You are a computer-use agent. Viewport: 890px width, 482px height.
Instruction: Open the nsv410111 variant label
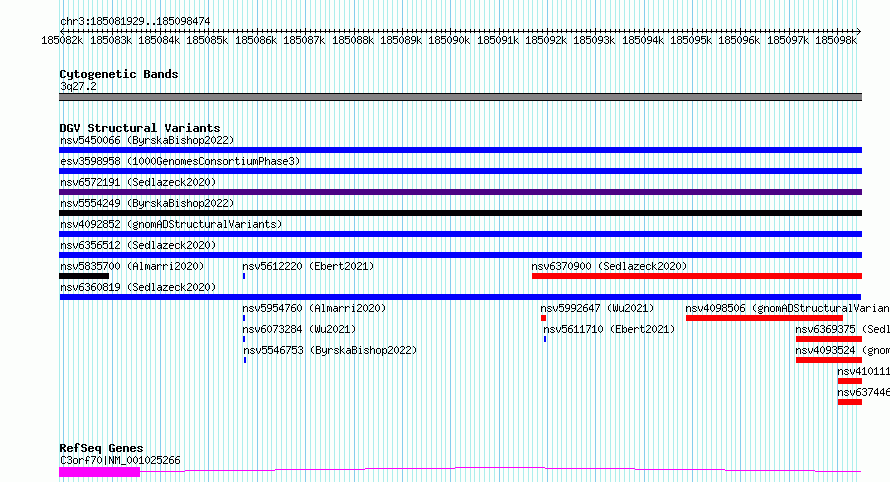[863, 371]
